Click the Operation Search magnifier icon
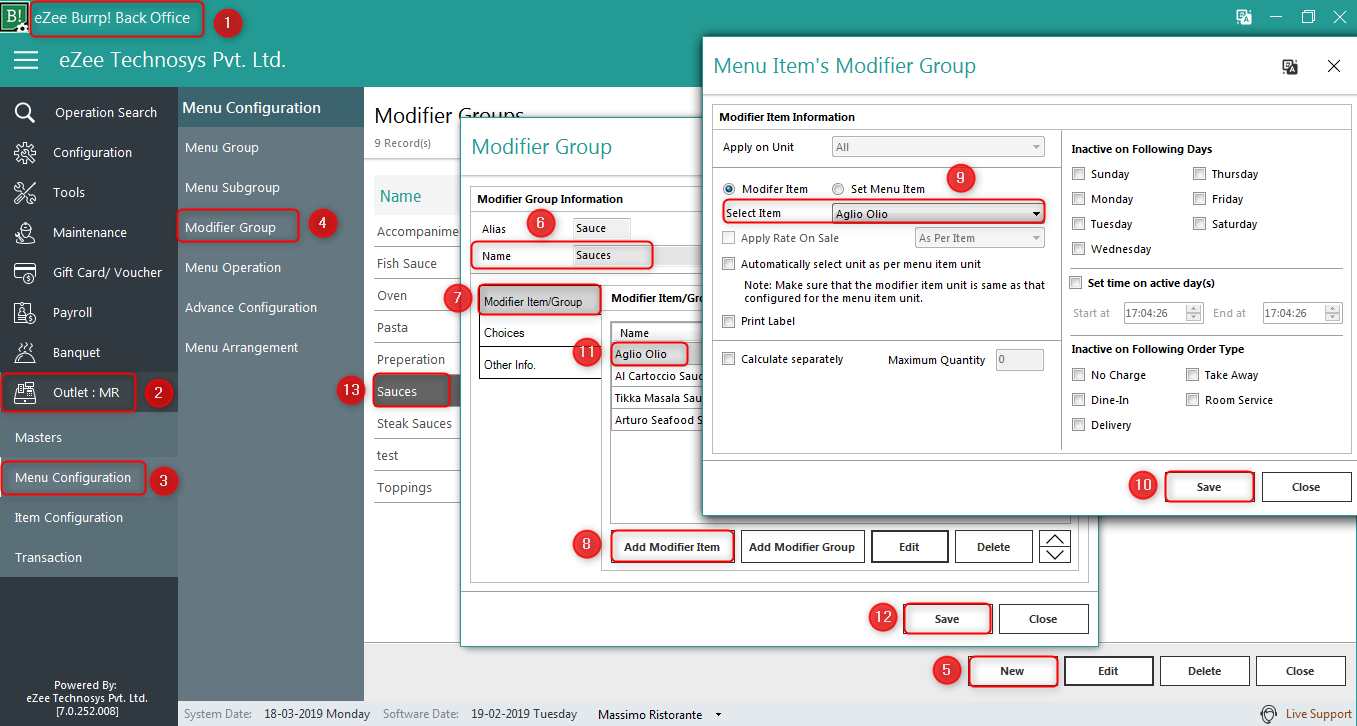Image resolution: width=1357 pixels, height=726 pixels. (25, 112)
